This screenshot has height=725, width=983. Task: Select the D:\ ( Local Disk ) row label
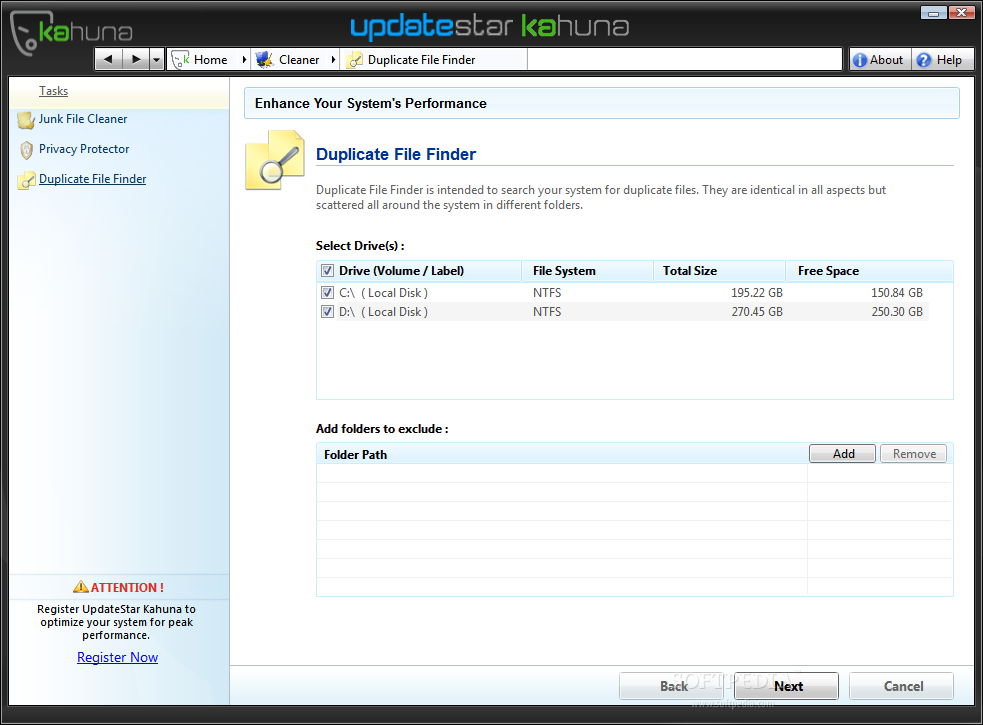383,311
